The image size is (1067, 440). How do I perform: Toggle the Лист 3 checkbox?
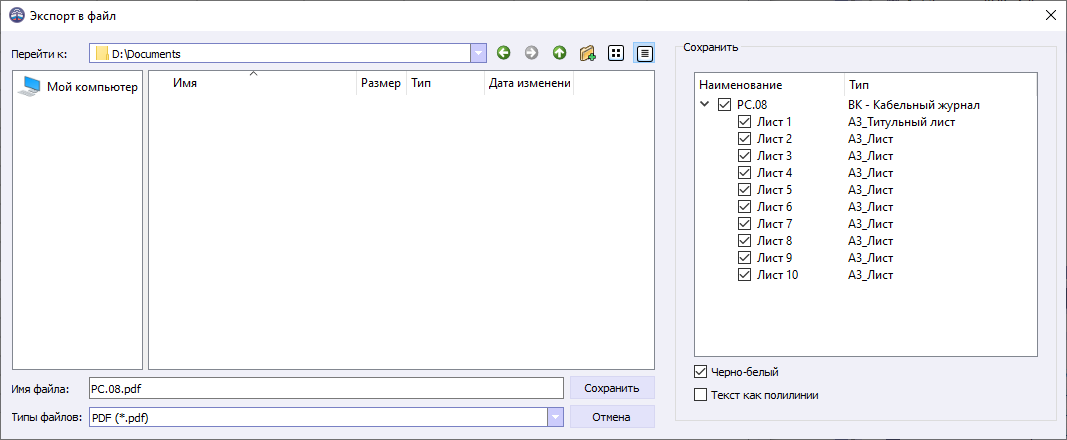tap(744, 156)
